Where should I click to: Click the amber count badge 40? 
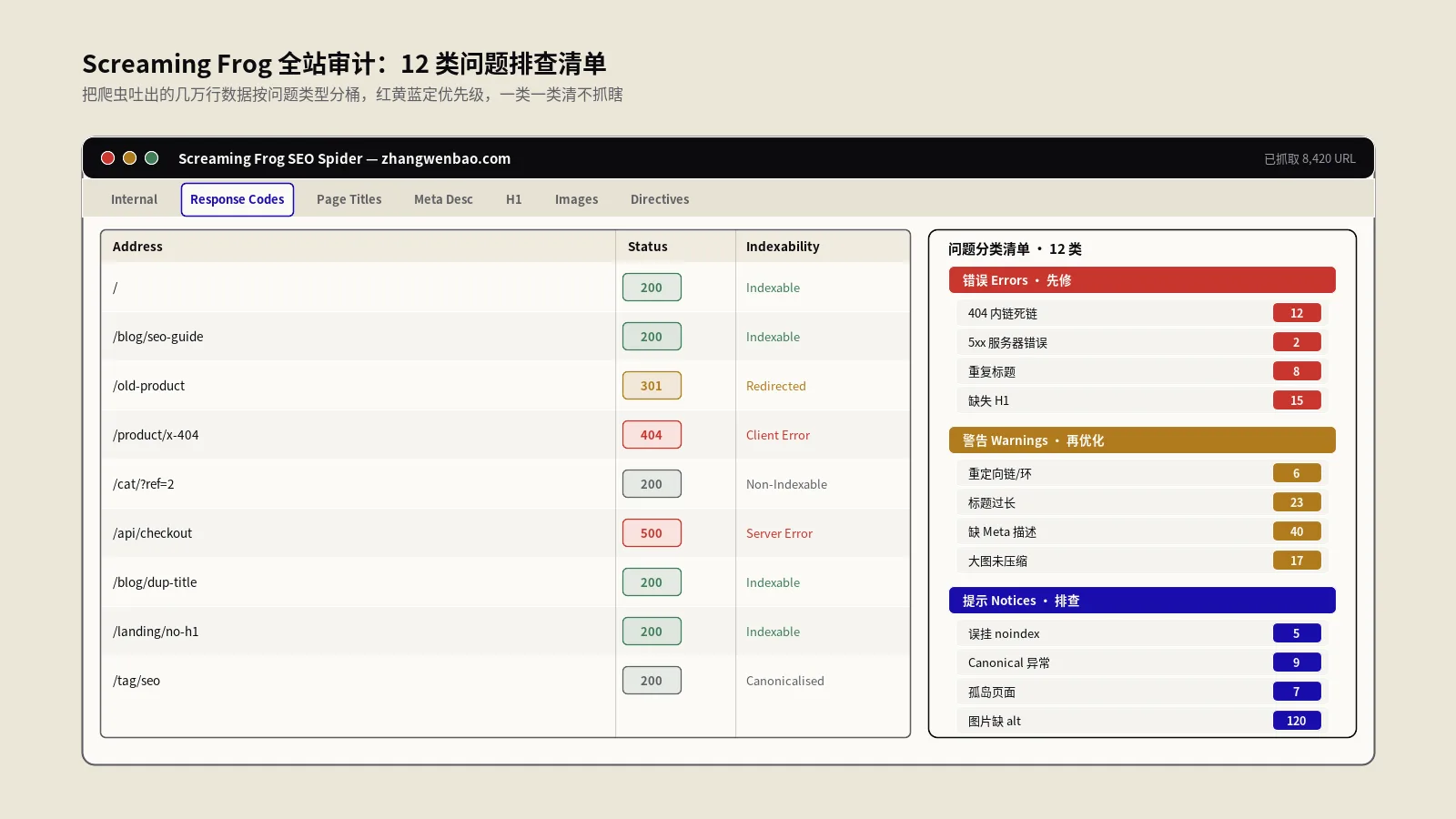(x=1297, y=531)
